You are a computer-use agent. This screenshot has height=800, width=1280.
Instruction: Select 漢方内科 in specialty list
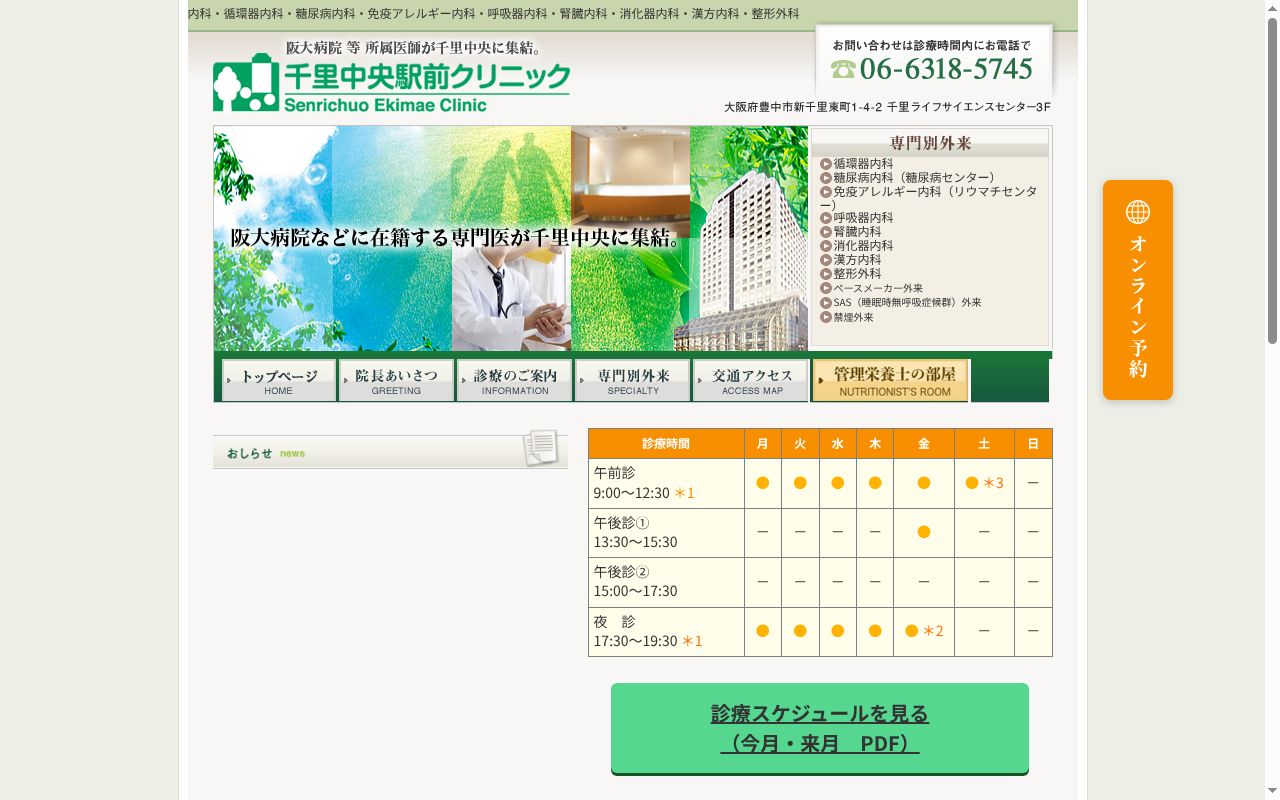[857, 260]
